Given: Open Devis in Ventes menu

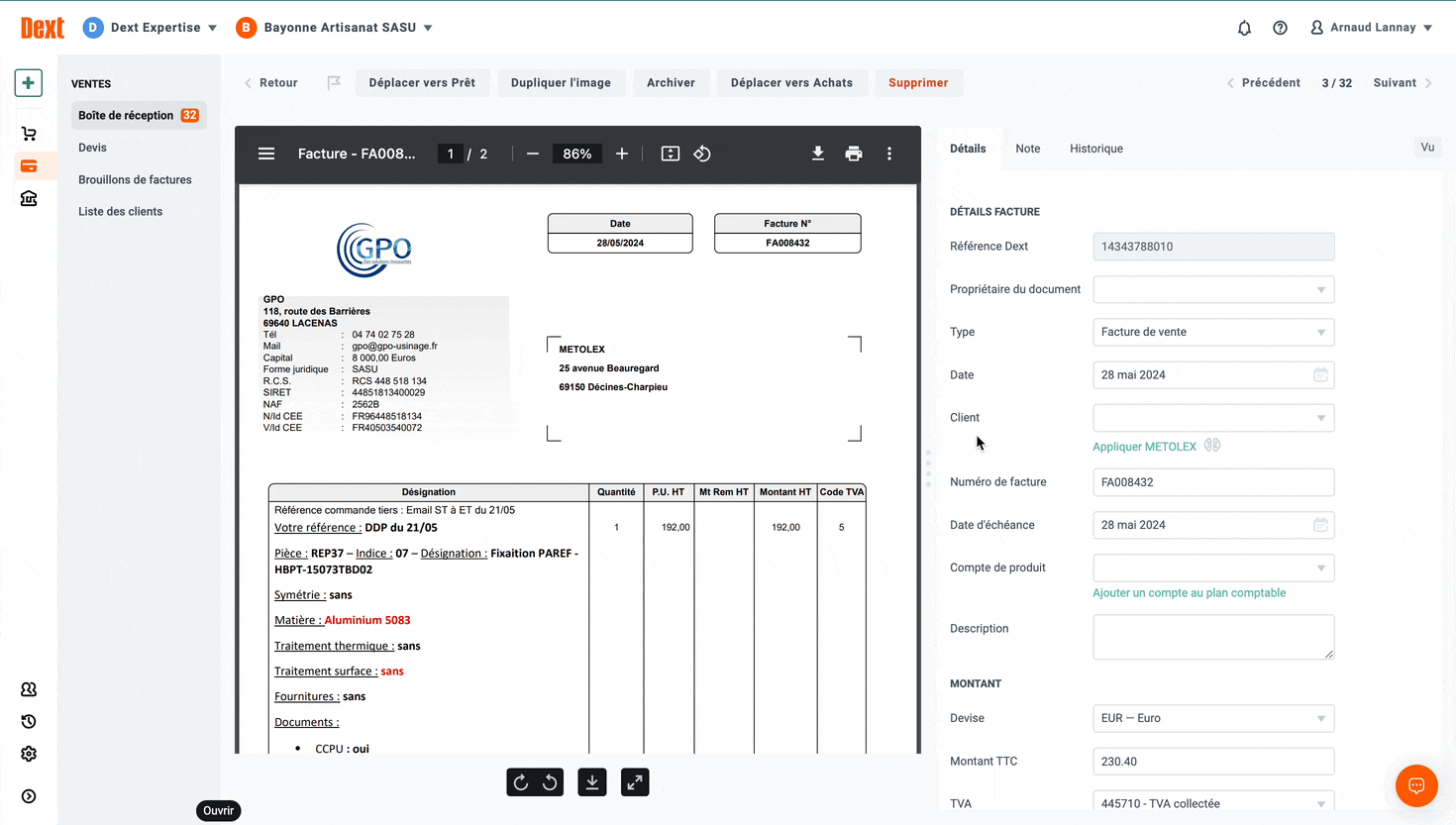Looking at the screenshot, I should (92, 148).
